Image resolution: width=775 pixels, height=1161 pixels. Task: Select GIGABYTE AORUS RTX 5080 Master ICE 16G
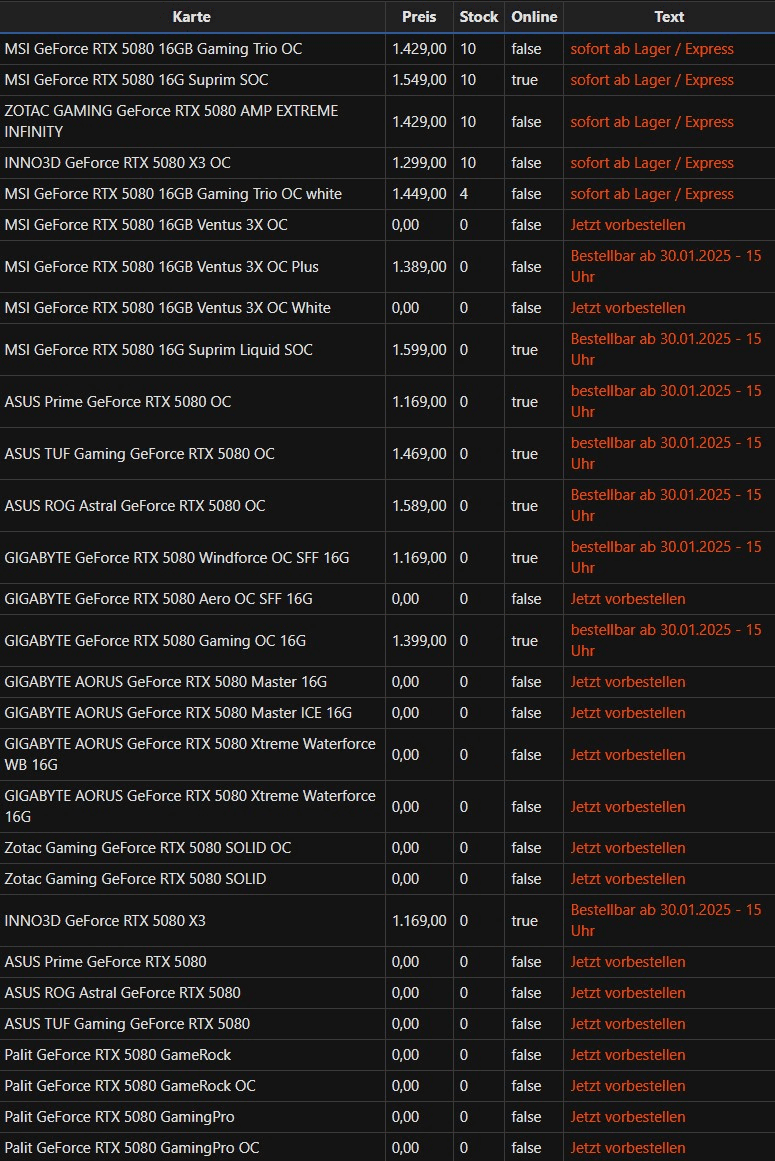tap(178, 712)
